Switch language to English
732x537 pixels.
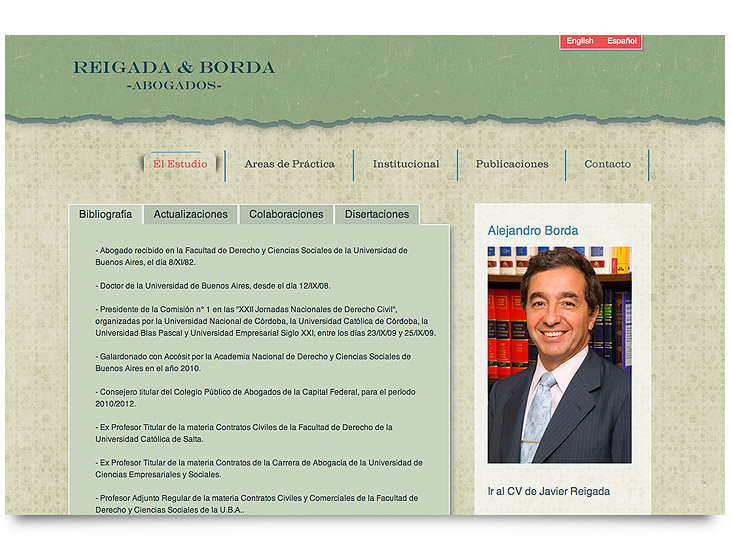(x=579, y=41)
